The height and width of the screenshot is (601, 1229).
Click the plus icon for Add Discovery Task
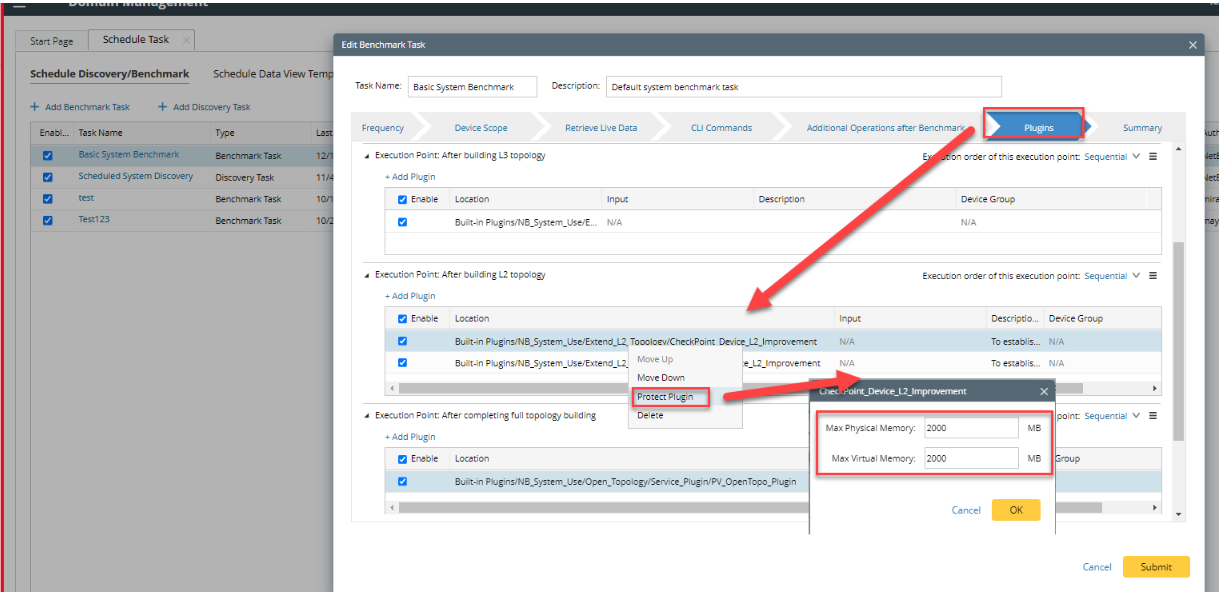point(160,107)
